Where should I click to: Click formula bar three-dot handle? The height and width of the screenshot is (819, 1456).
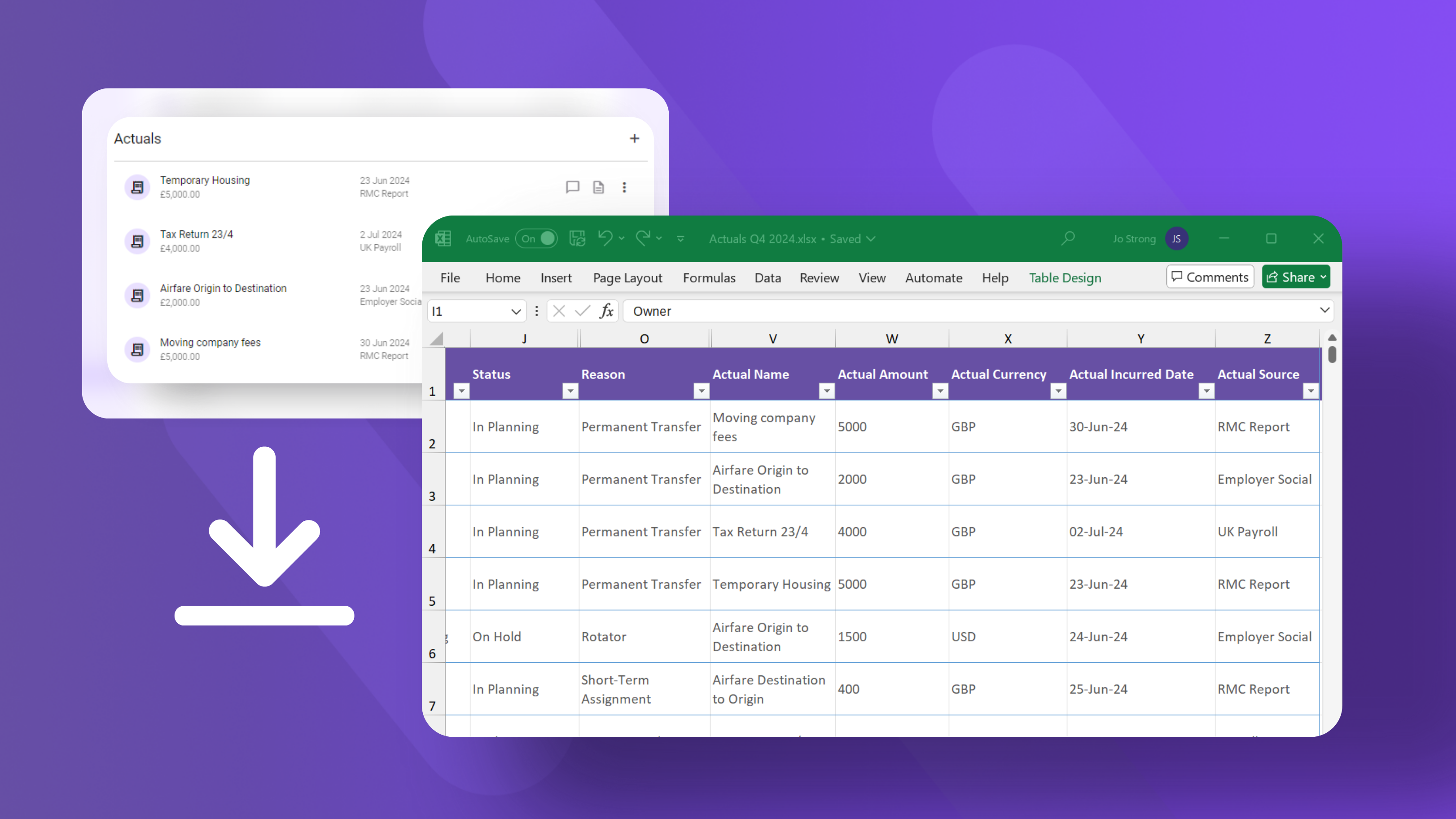(x=536, y=311)
